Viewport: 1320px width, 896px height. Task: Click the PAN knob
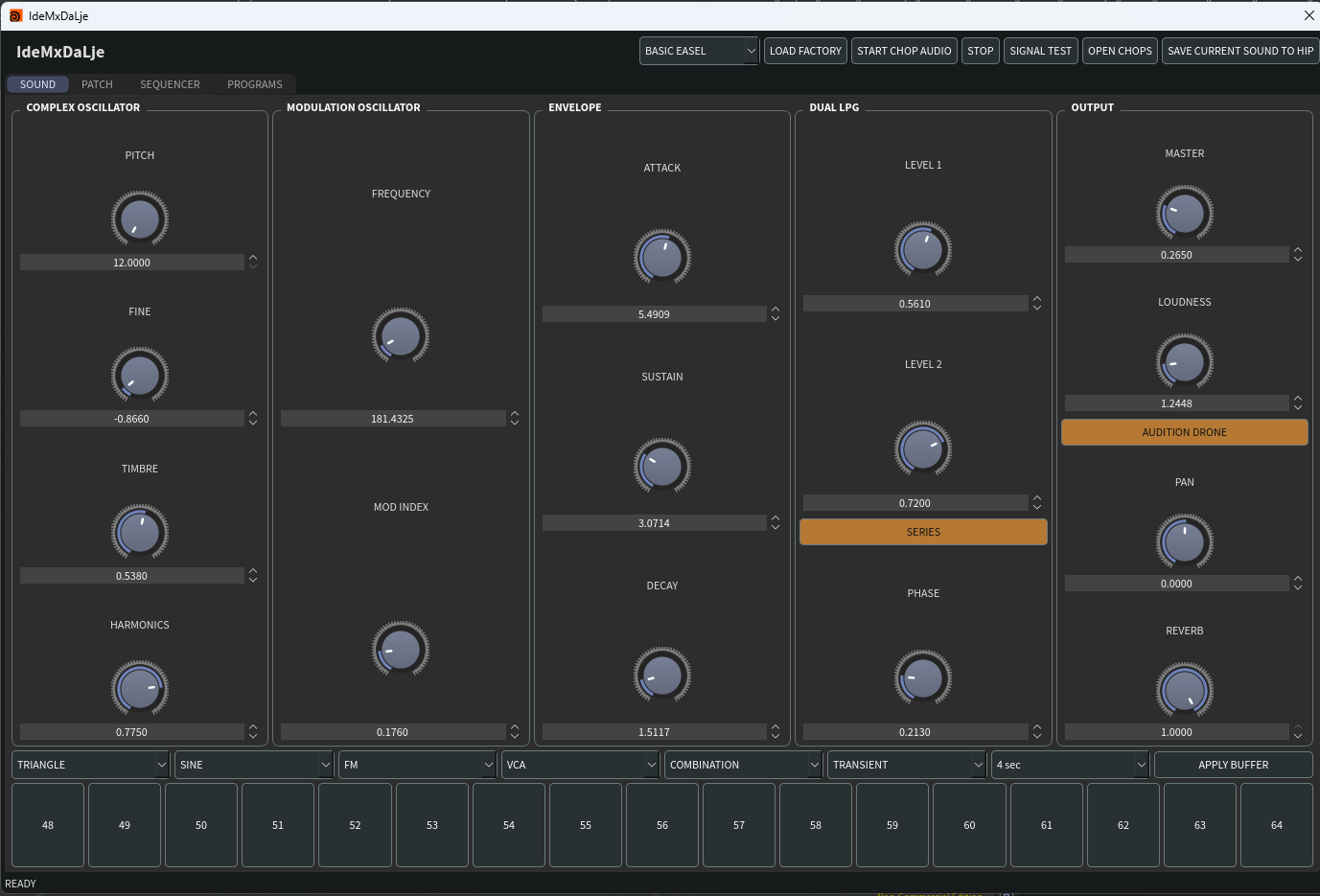(x=1185, y=541)
